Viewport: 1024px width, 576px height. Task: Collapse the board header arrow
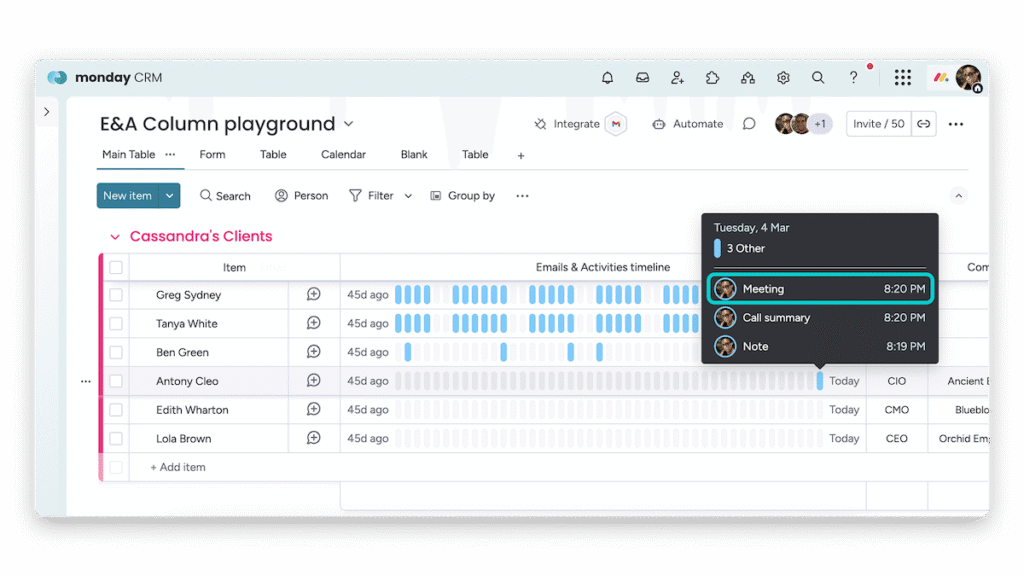958,196
